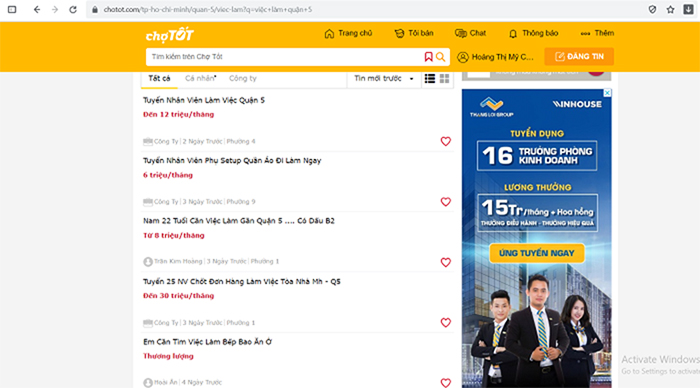The image size is (700, 388).
Task: Switch to the Cá nhân tab
Action: tap(200, 79)
